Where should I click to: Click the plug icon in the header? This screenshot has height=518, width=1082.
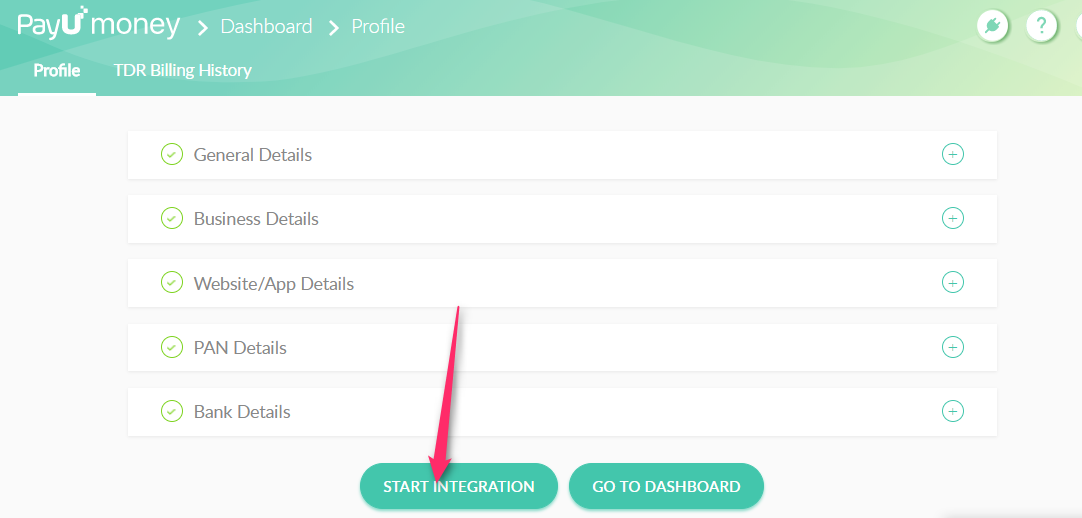(992, 26)
